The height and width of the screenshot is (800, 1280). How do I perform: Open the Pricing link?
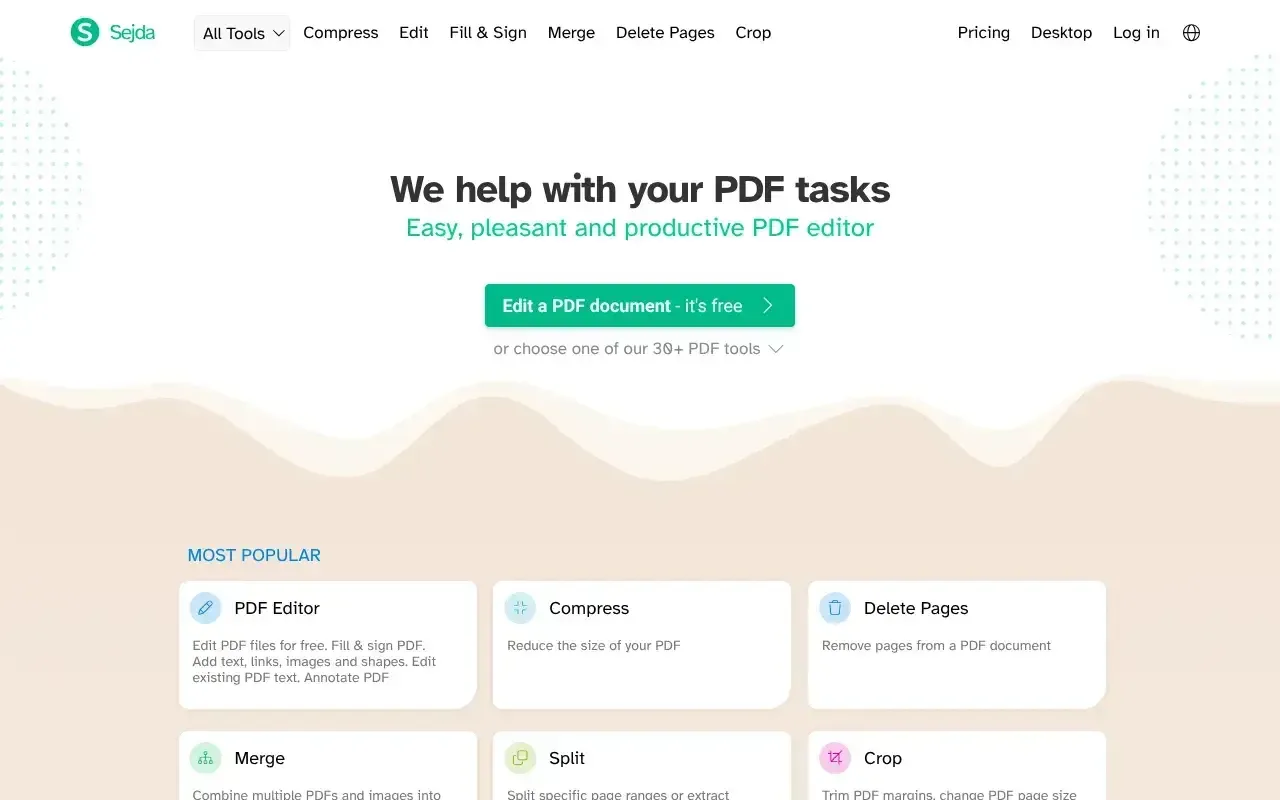click(984, 33)
